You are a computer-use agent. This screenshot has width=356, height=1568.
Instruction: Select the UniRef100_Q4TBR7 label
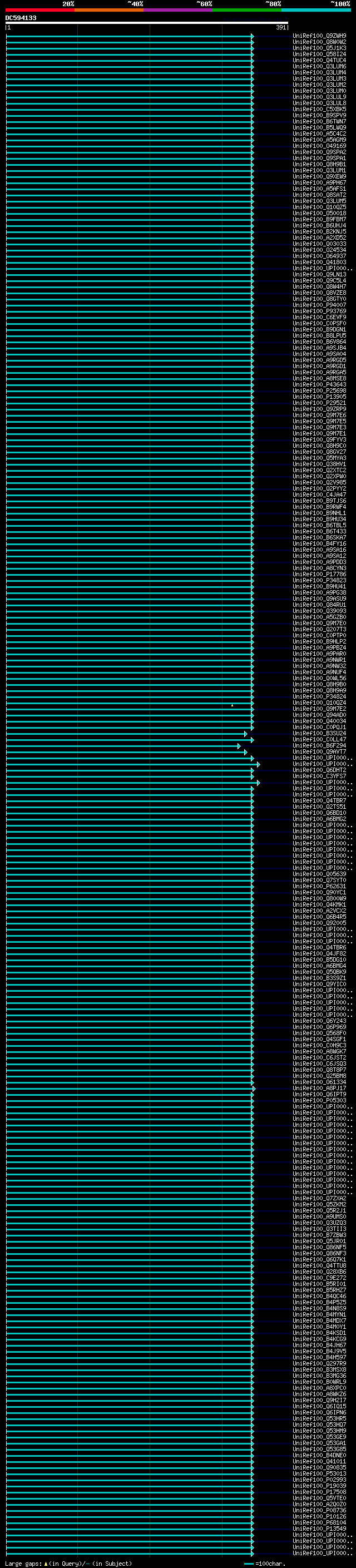coord(319,800)
